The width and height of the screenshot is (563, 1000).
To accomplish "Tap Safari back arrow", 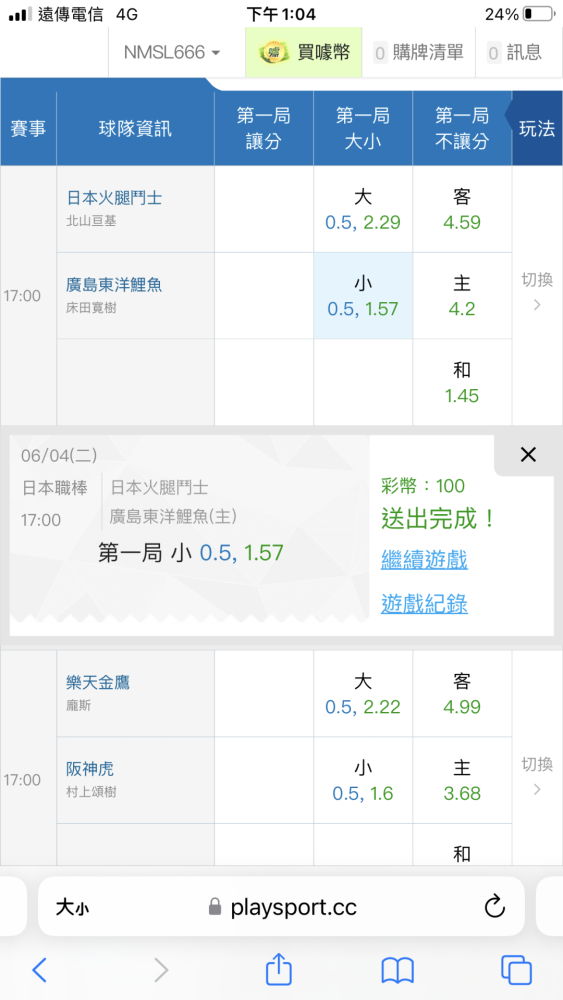I will point(40,970).
